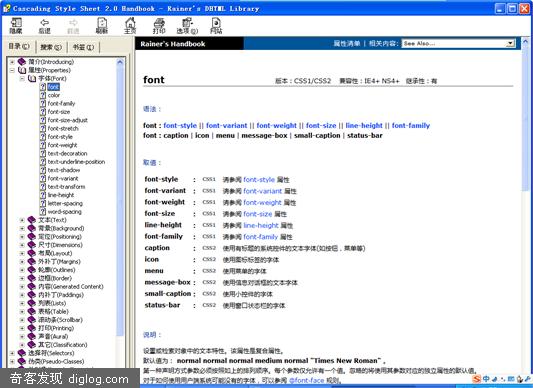
Task: Click the Introducing book icon
Action: 22,62
